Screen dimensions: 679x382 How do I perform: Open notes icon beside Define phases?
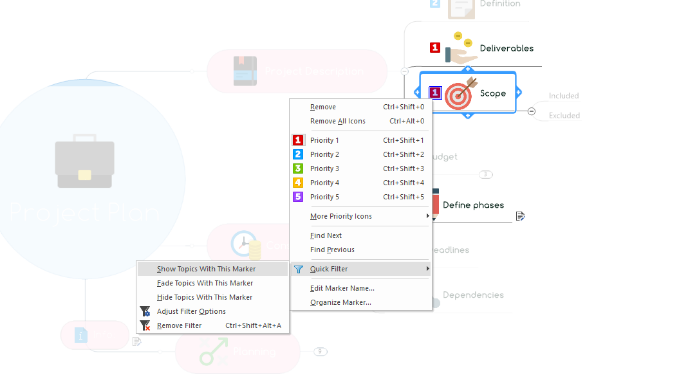(x=521, y=216)
